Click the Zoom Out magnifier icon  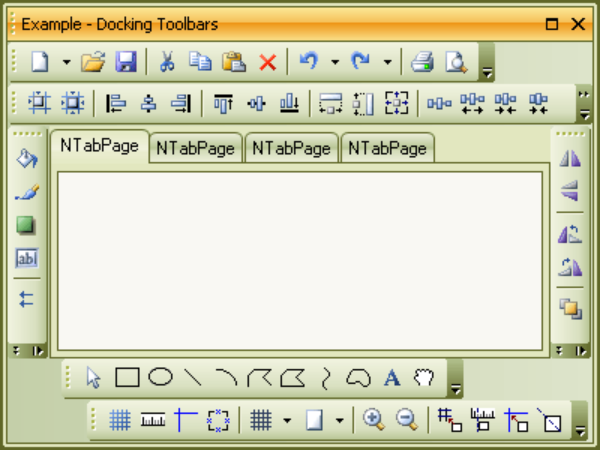407,420
